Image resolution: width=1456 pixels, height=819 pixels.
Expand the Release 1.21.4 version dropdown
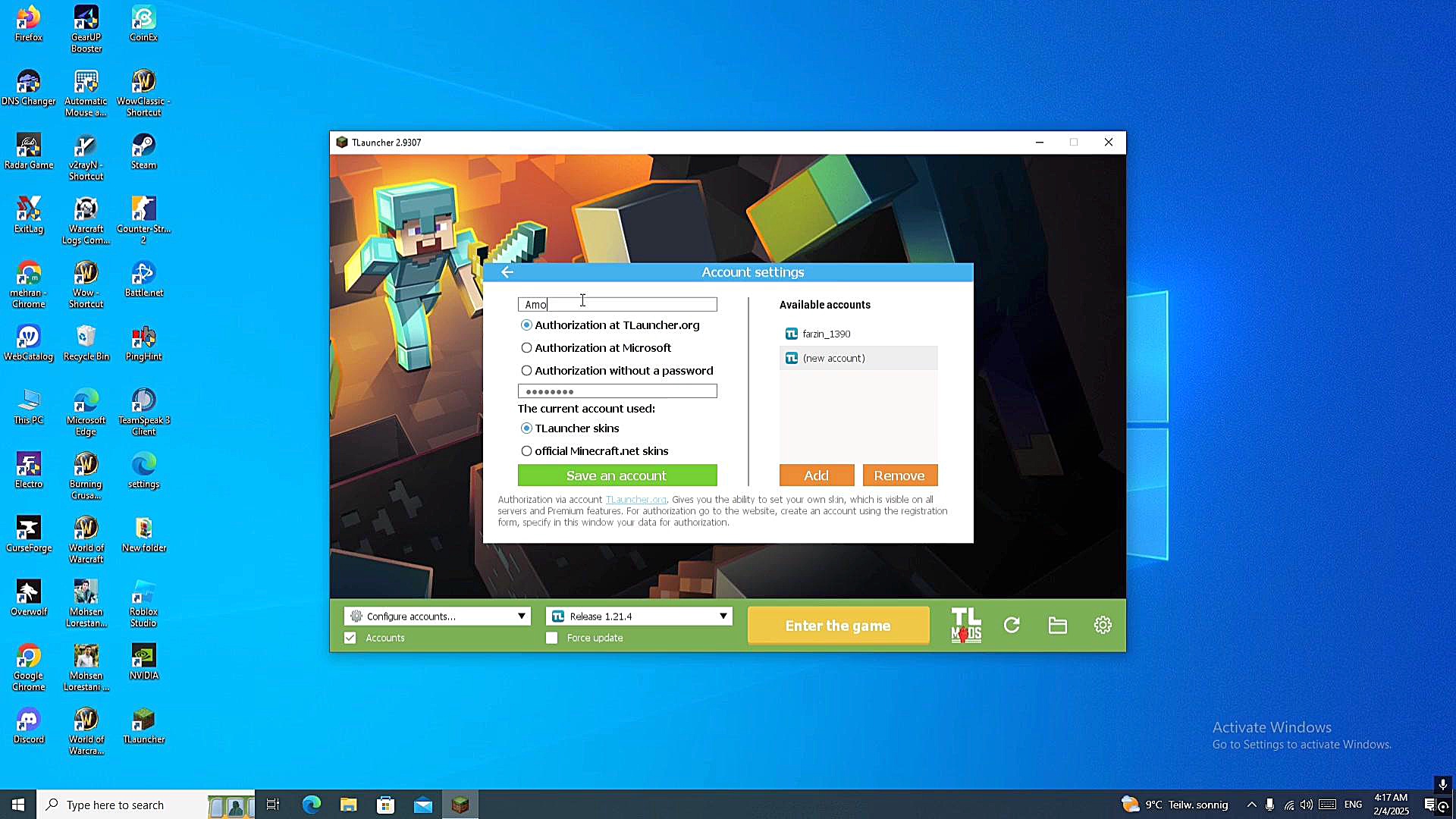(639, 617)
